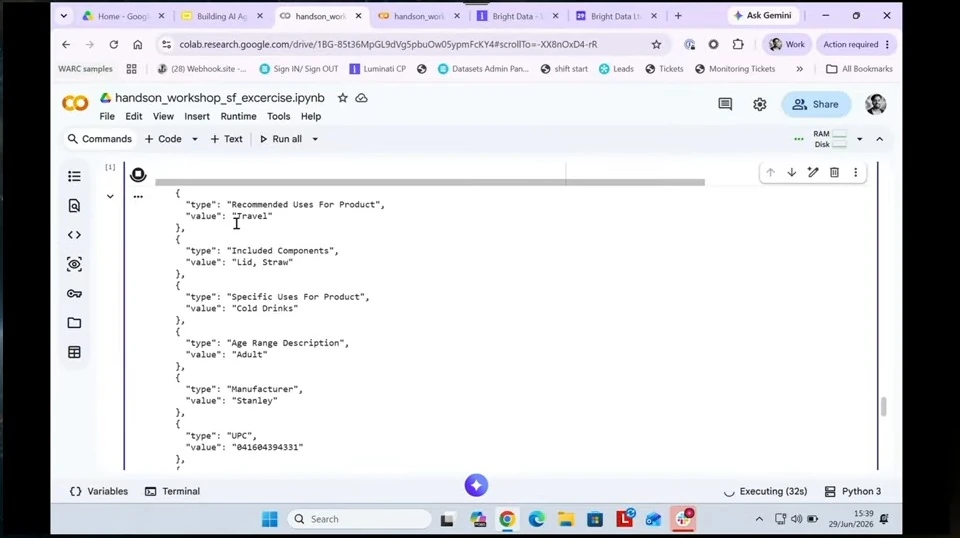960x538 pixels.
Task: Move cell up with arrow icon
Action: [770, 173]
